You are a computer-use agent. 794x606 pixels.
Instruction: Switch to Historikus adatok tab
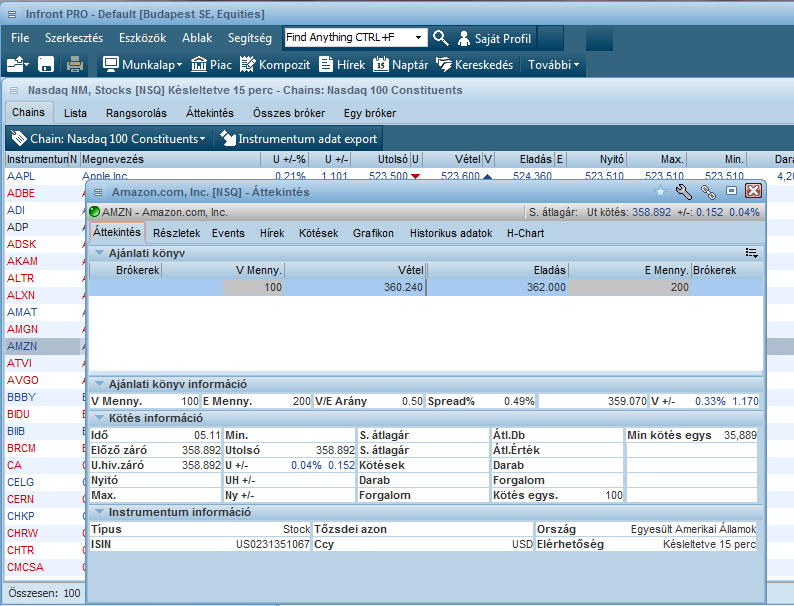coord(451,233)
